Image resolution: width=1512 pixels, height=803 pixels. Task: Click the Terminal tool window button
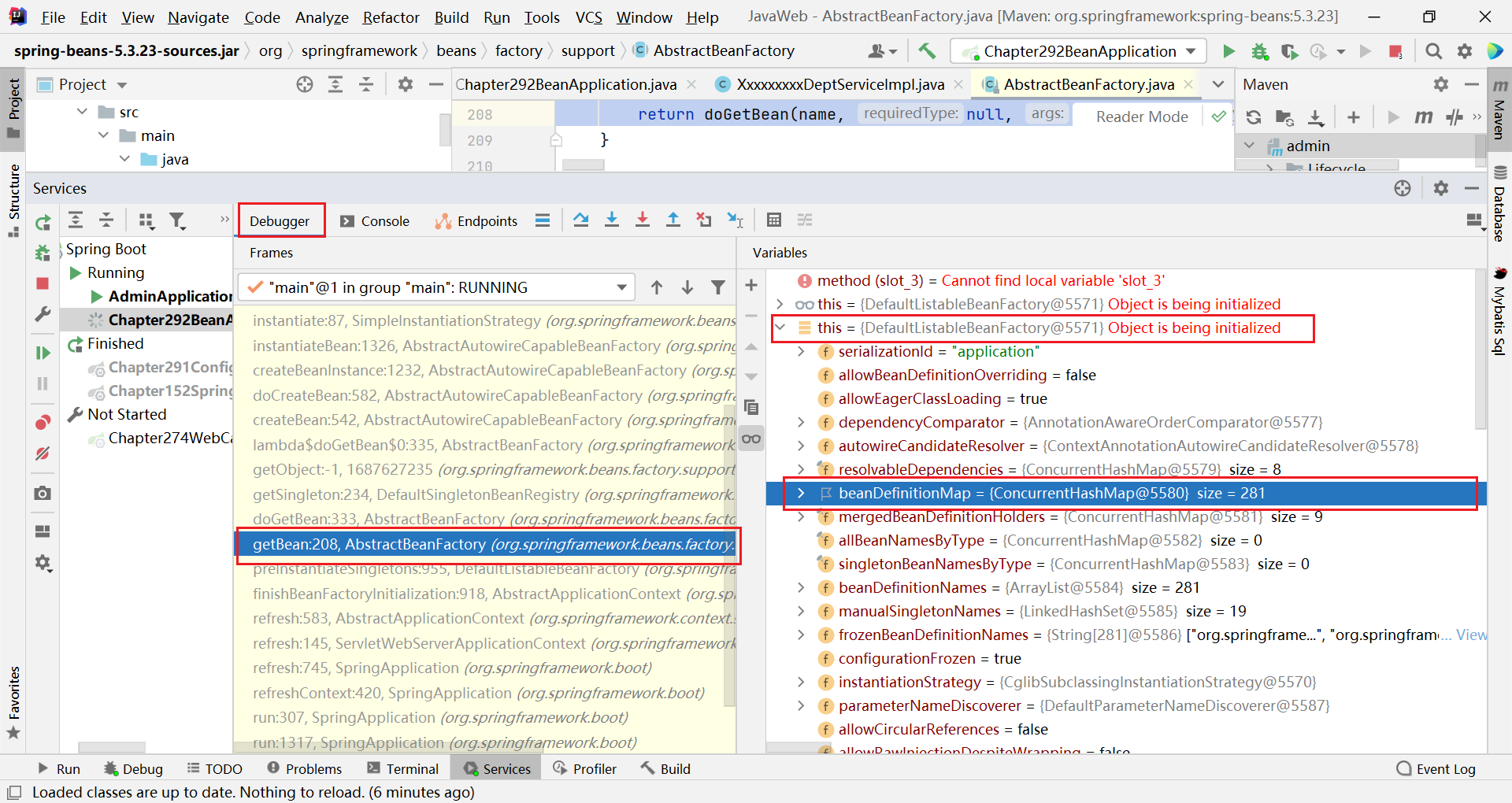[402, 769]
